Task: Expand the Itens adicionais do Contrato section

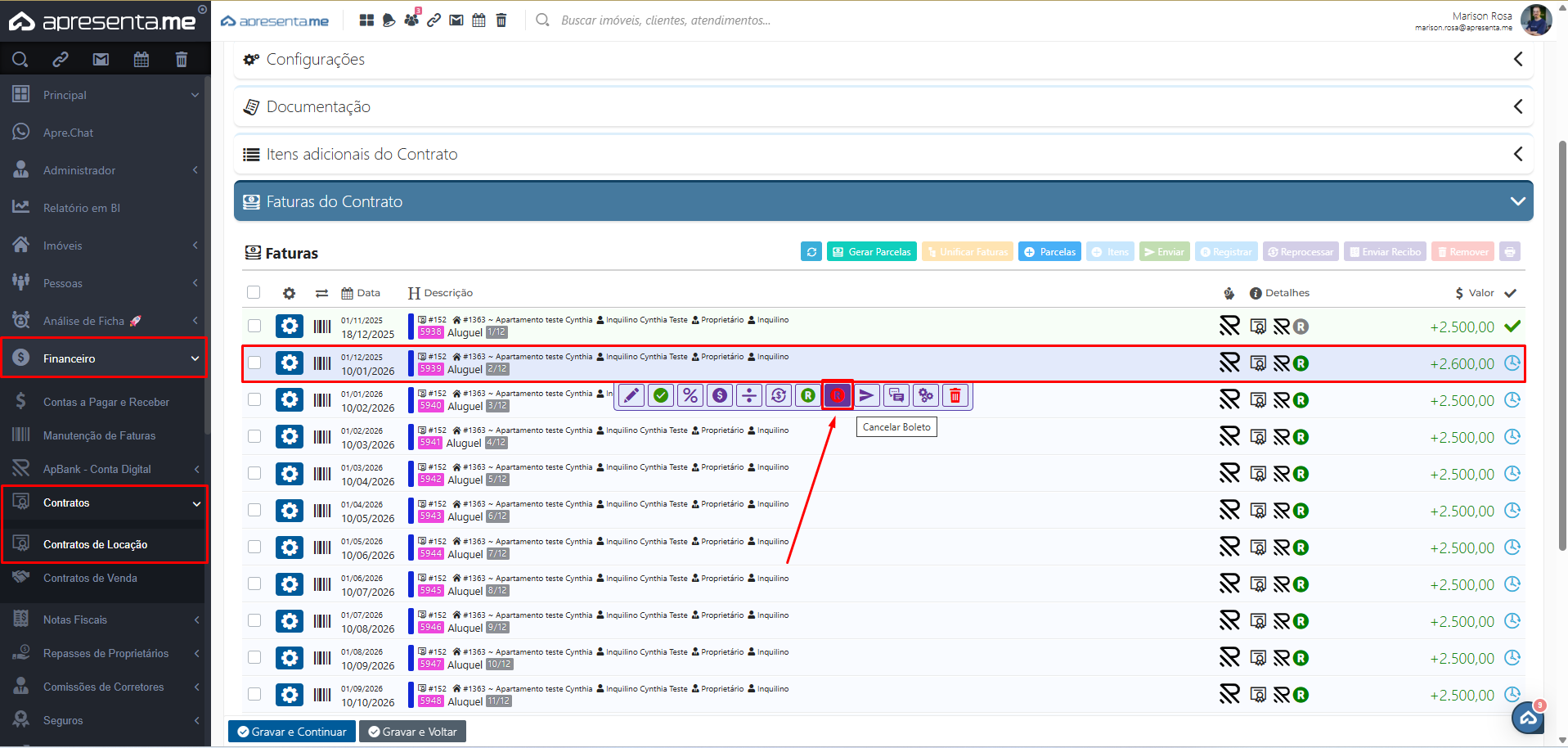Action: pos(883,155)
